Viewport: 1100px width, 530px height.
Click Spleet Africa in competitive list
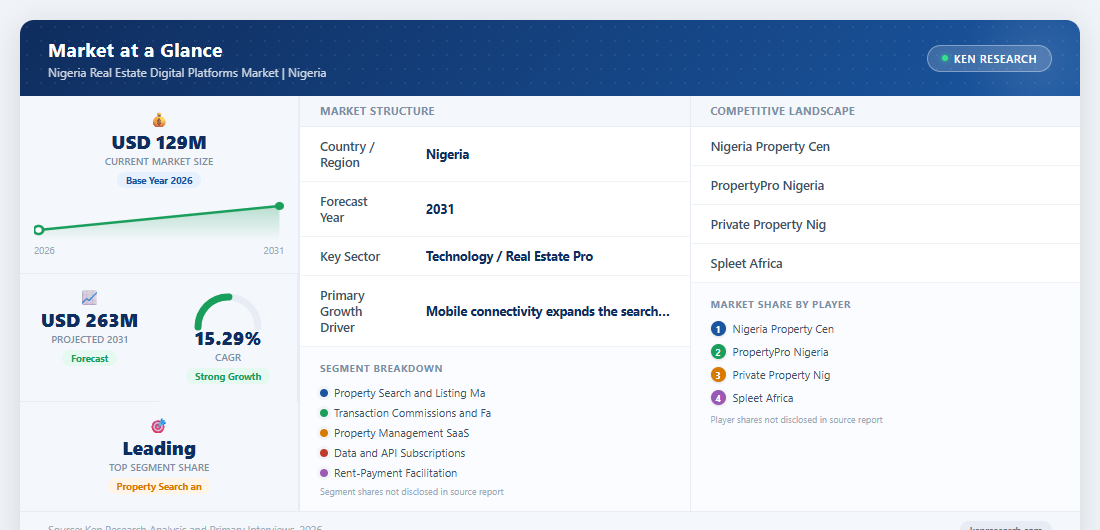pyautogui.click(x=746, y=264)
